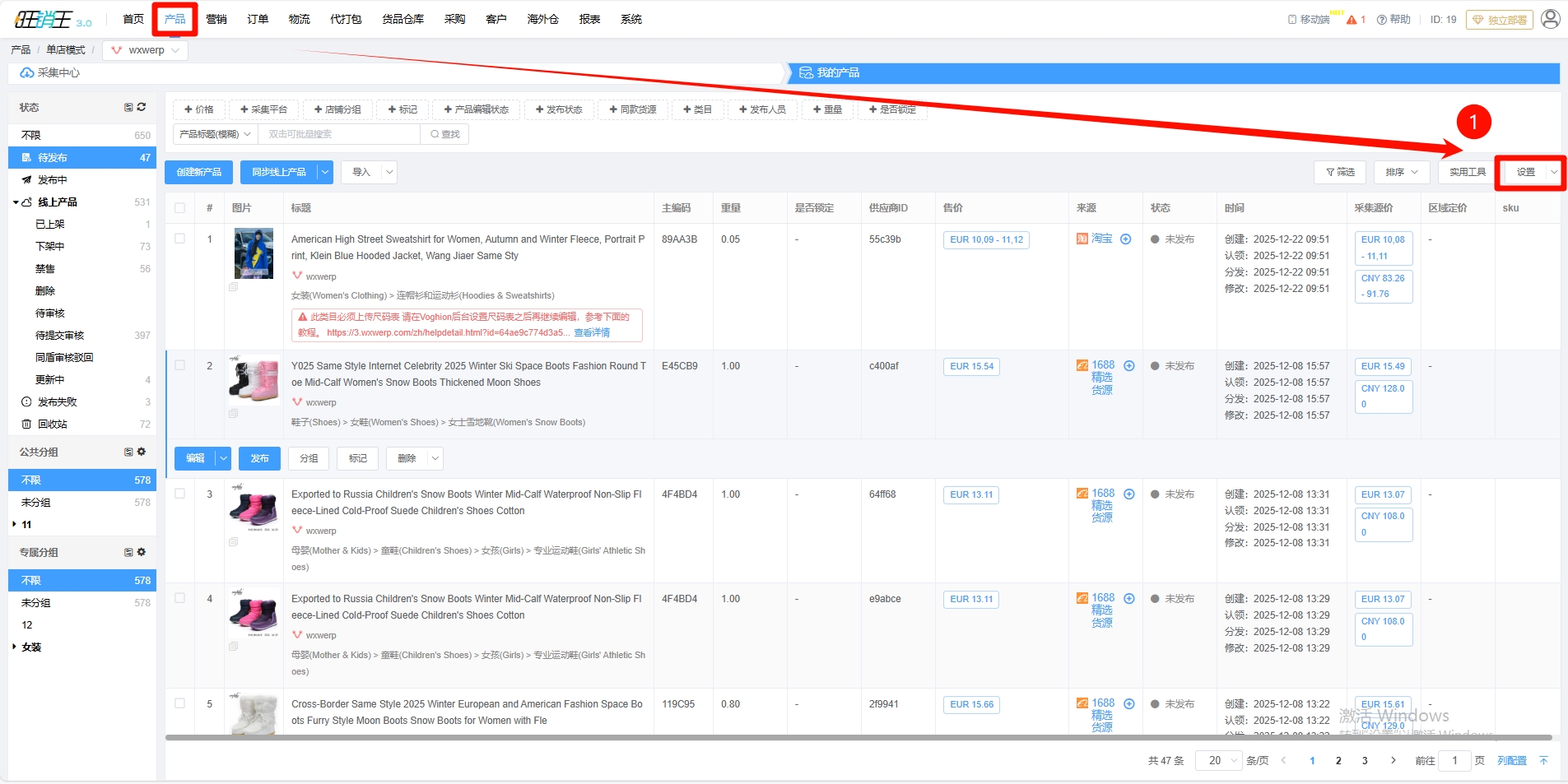1568x784 pixels.
Task: Open the 回收站 trash icon entry
Action: [27, 424]
